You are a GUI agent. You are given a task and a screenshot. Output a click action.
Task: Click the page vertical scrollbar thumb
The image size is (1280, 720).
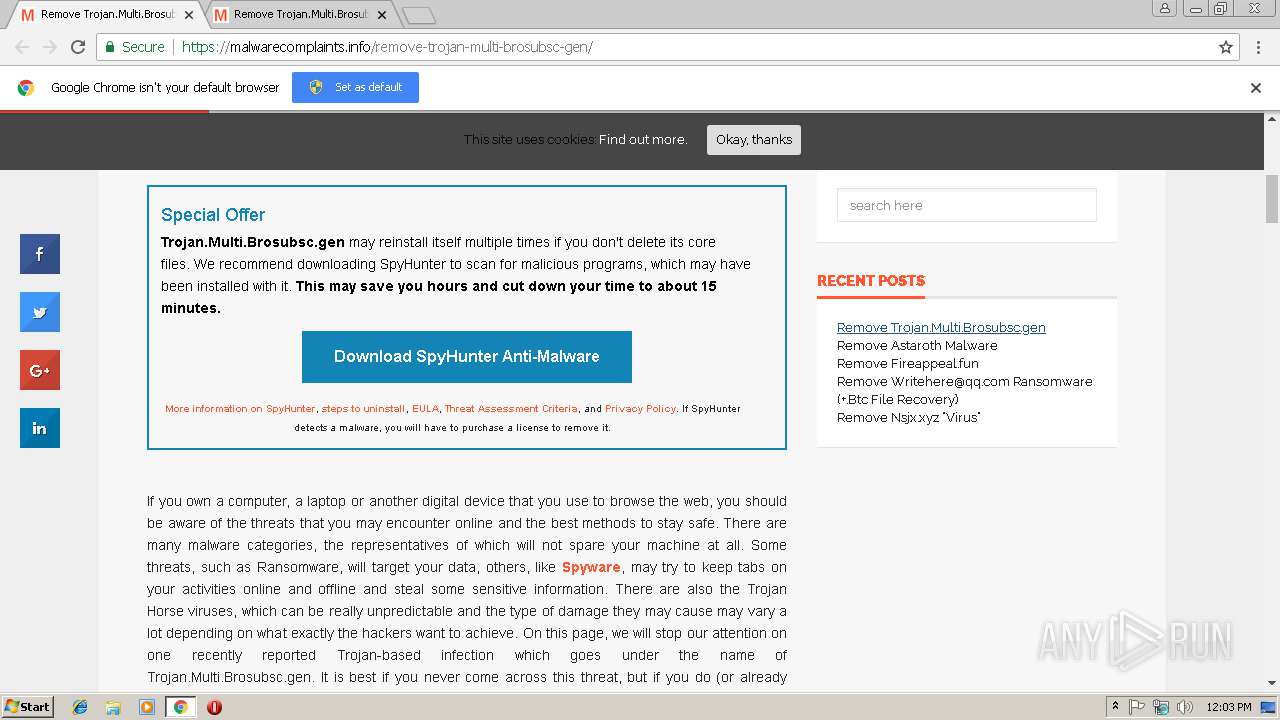pos(1272,199)
